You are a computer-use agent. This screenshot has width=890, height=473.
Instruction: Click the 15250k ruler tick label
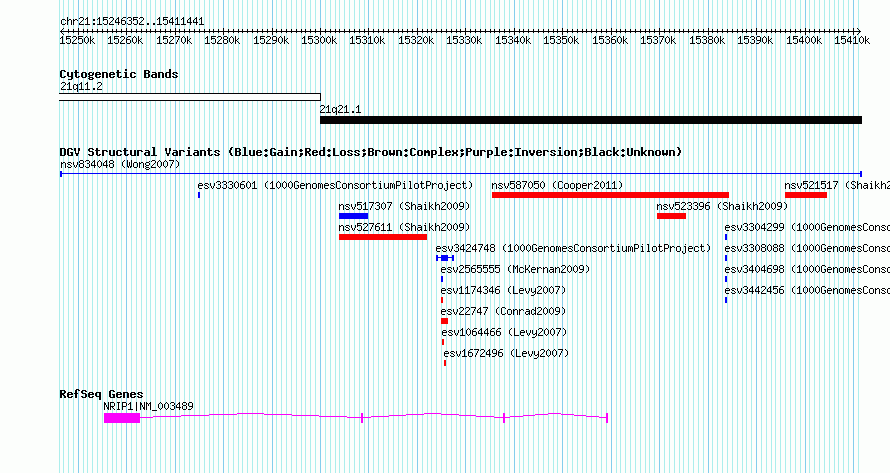click(x=77, y=40)
